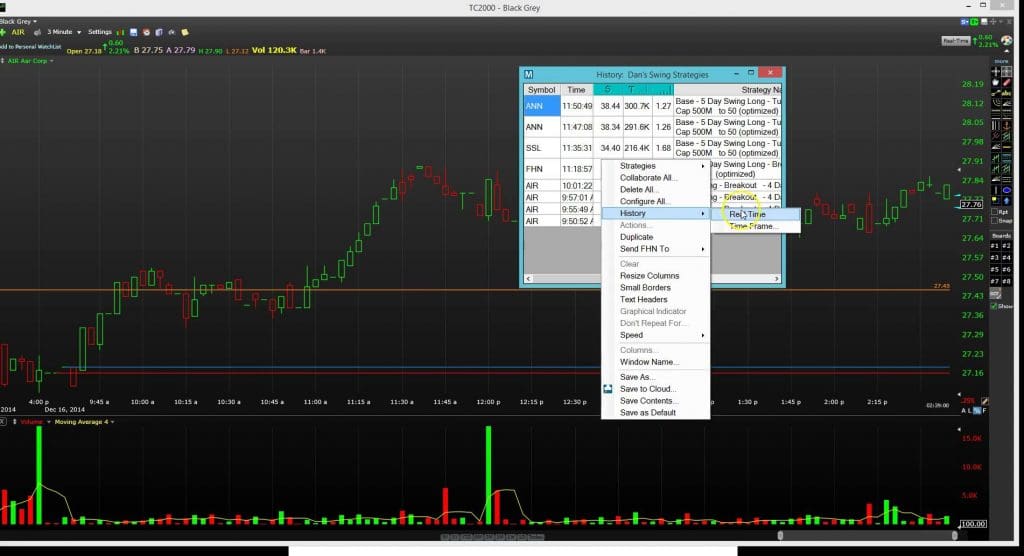The height and width of the screenshot is (556, 1024).
Task: Choose Small Borders in context menu
Action: click(656, 287)
